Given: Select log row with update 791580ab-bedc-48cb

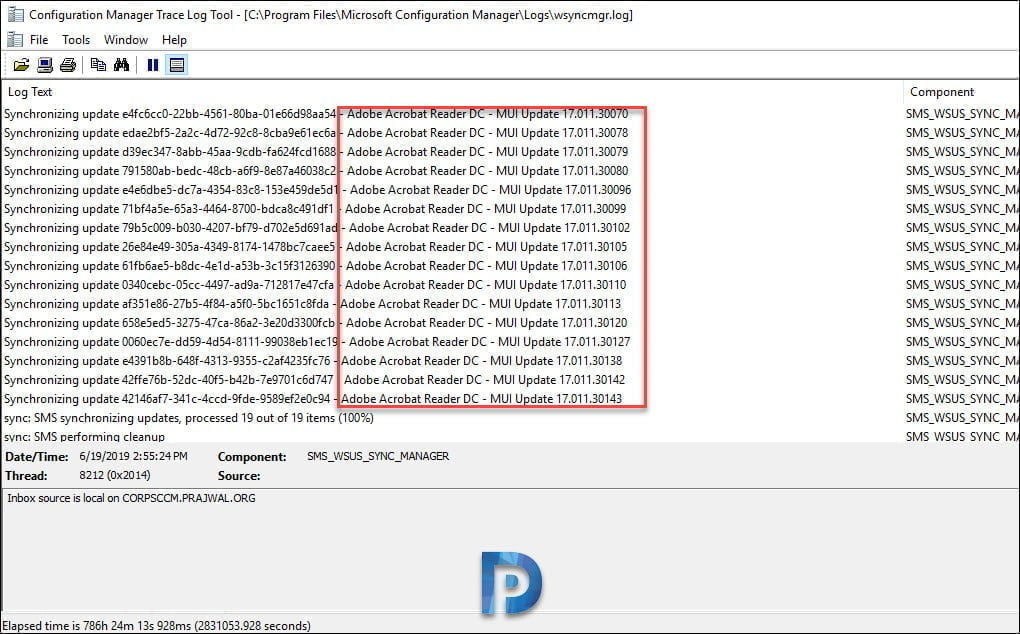Looking at the screenshot, I should click(510, 171).
